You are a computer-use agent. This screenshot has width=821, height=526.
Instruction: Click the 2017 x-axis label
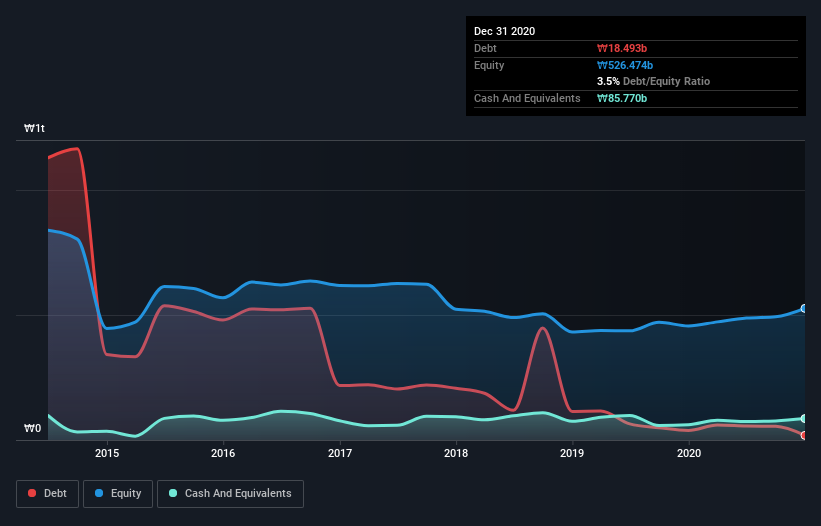click(x=340, y=453)
